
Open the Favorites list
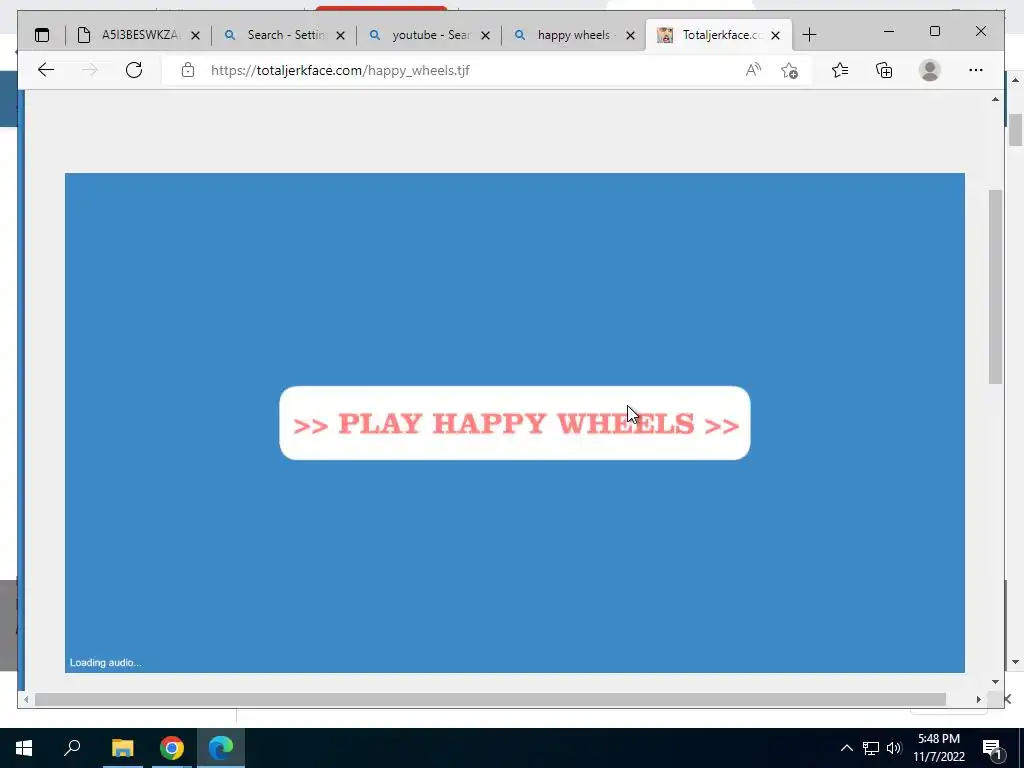pos(840,70)
